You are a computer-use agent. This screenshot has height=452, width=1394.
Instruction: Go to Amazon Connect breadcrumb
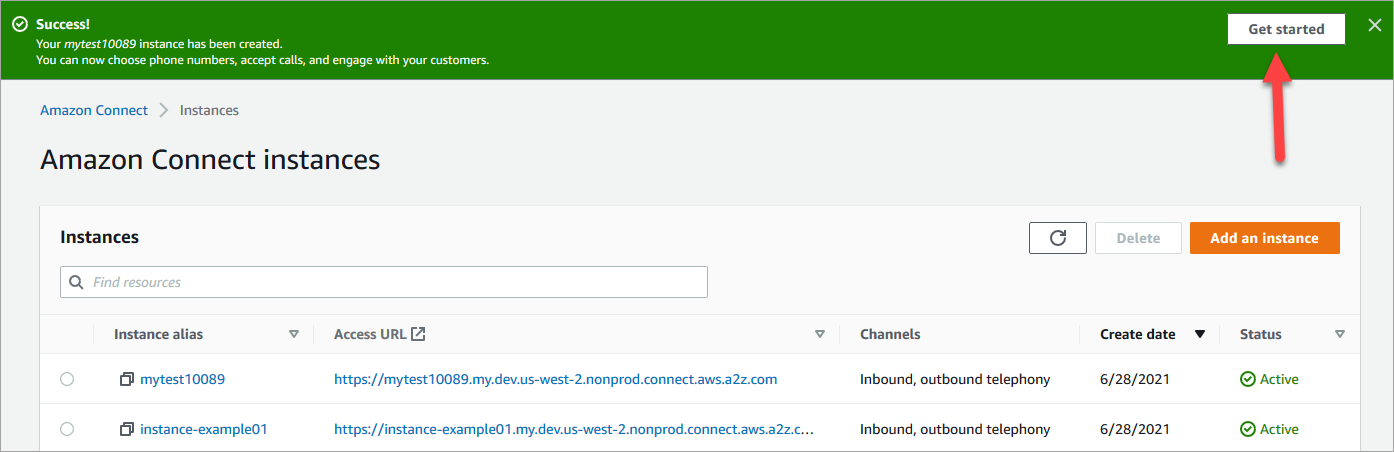[x=94, y=110]
